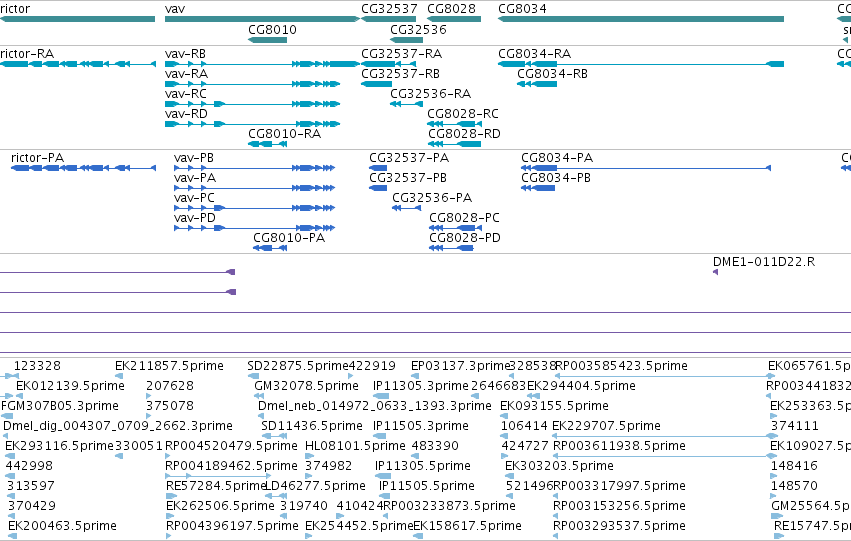Image resolution: width=851 pixels, height=541 pixels.
Task: Click the CG8034-RB transcript label
Action: click(x=552, y=74)
